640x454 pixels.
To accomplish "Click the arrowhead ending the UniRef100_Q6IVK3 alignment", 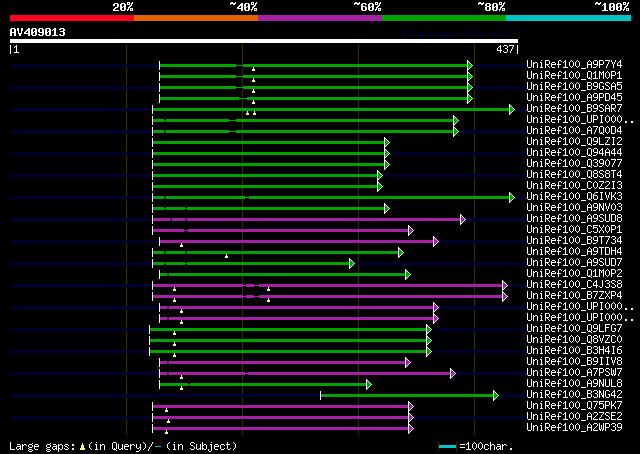I will 512,198.
